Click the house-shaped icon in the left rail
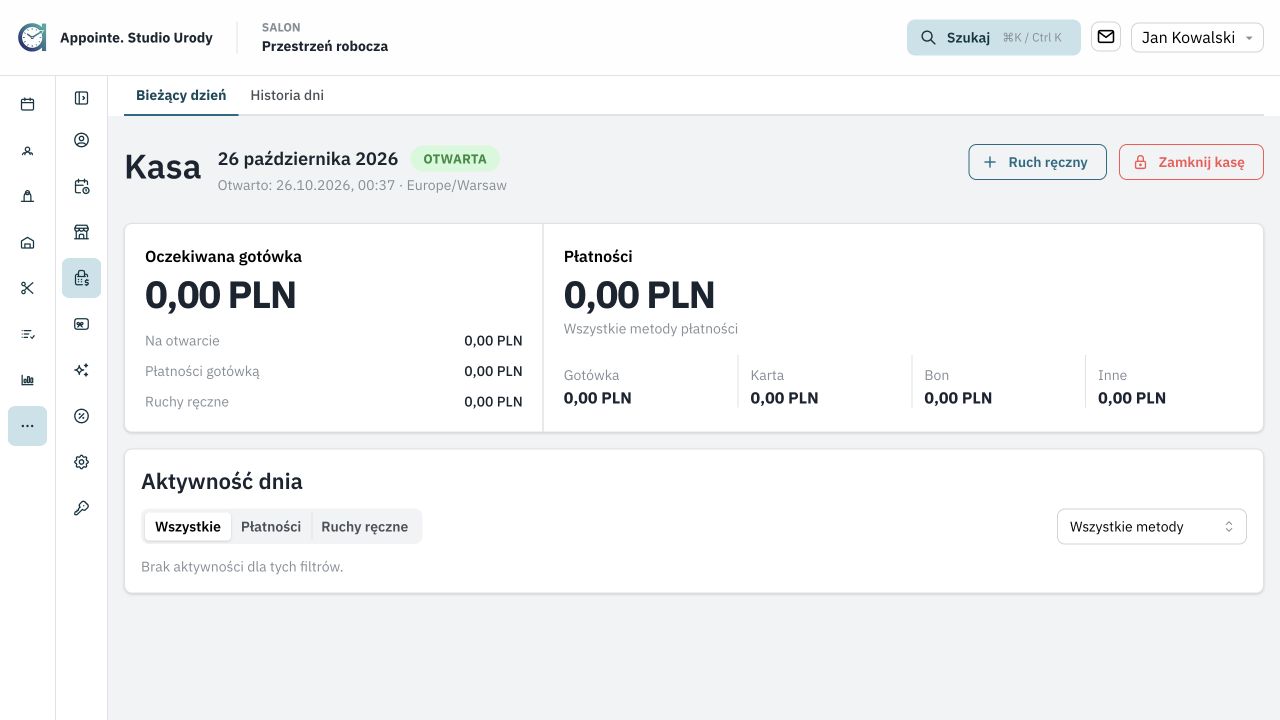Viewport: 1280px width, 720px height. [27, 242]
